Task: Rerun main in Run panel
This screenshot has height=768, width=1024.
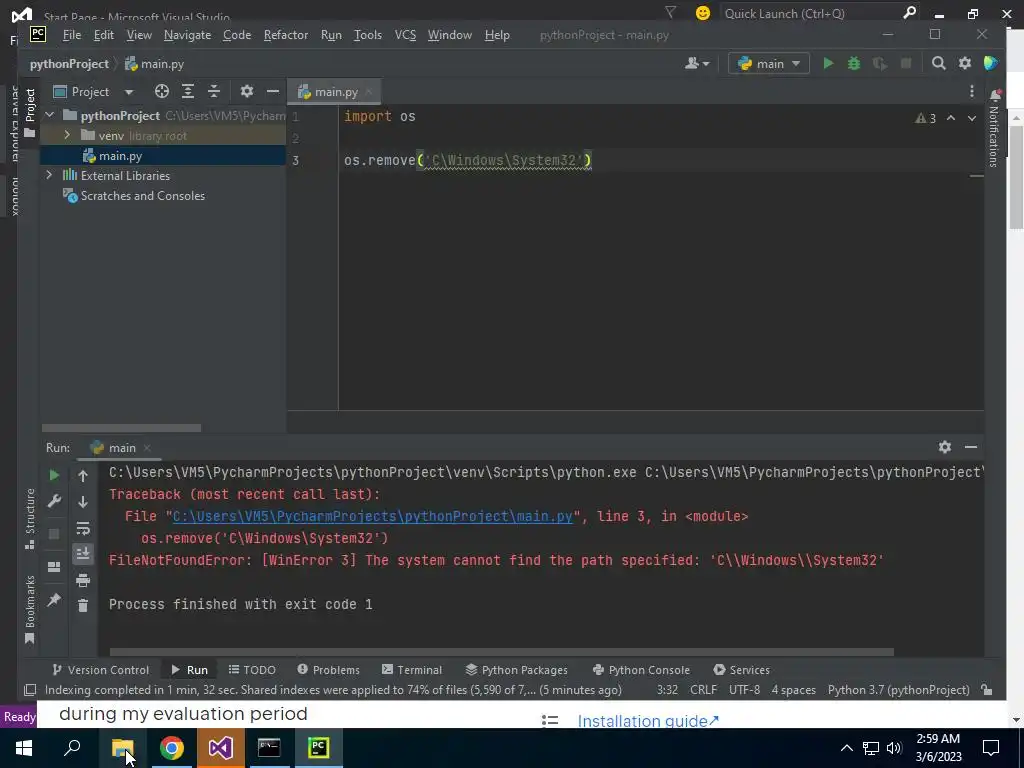Action: coord(54,475)
